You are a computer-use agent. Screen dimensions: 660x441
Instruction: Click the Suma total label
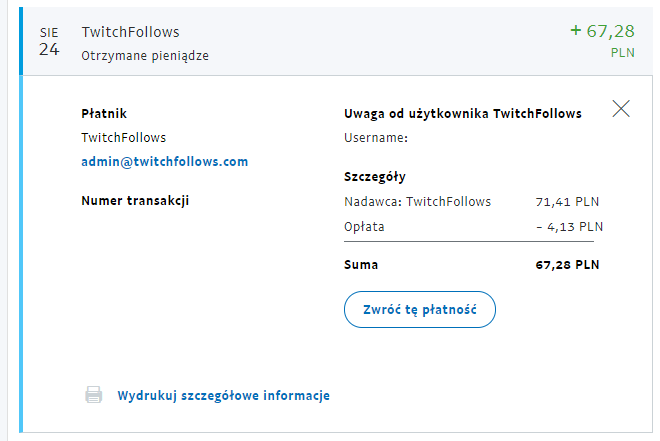point(361,265)
